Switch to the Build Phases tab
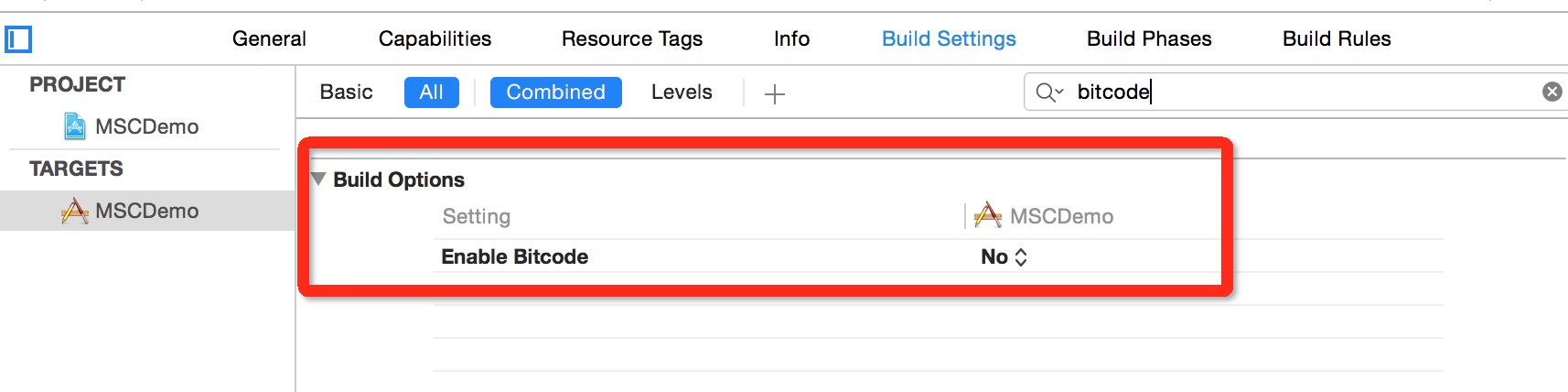1568x392 pixels. pyautogui.click(x=1149, y=38)
